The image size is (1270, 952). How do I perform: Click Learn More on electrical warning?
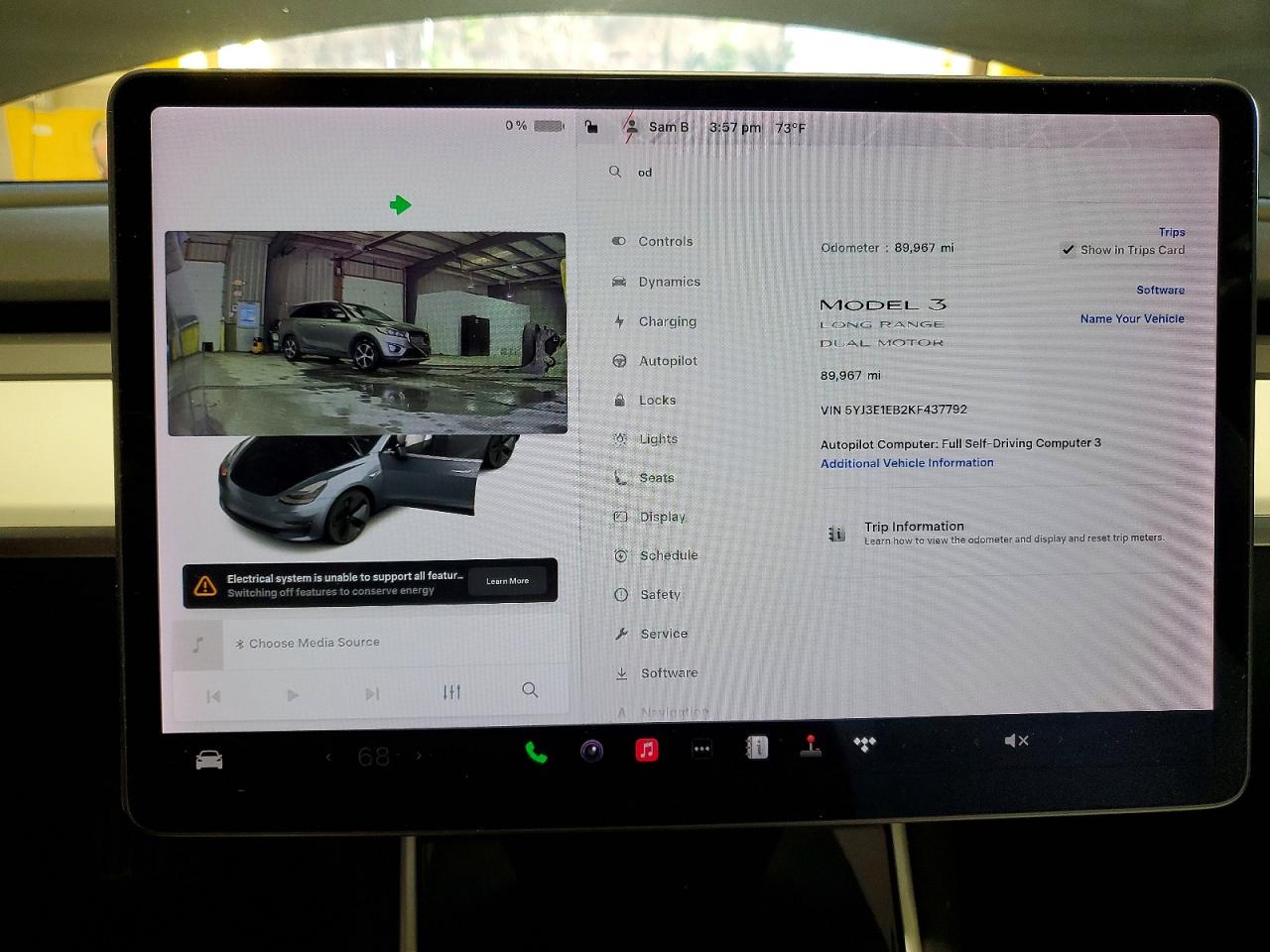(x=507, y=581)
